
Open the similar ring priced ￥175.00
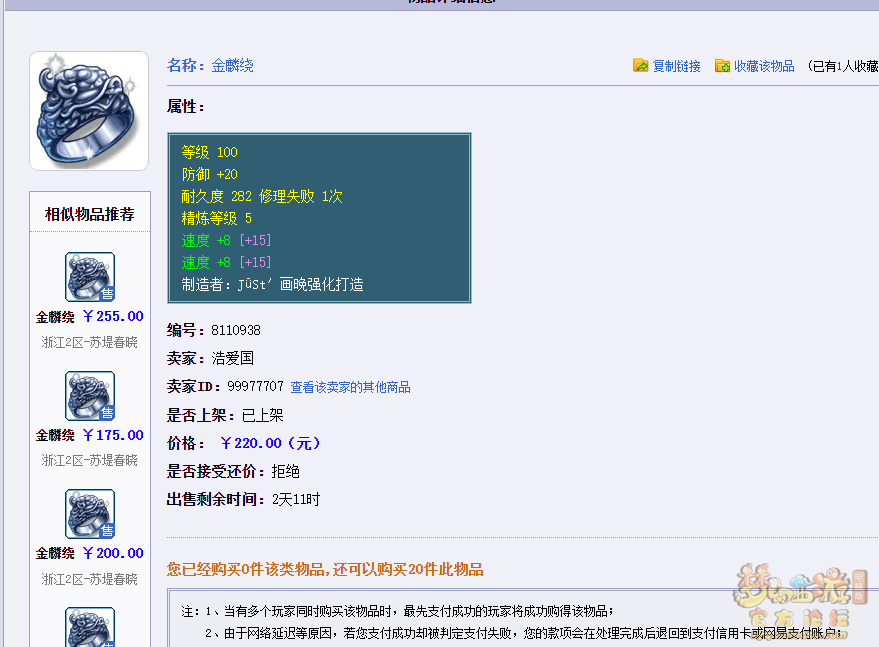click(90, 396)
